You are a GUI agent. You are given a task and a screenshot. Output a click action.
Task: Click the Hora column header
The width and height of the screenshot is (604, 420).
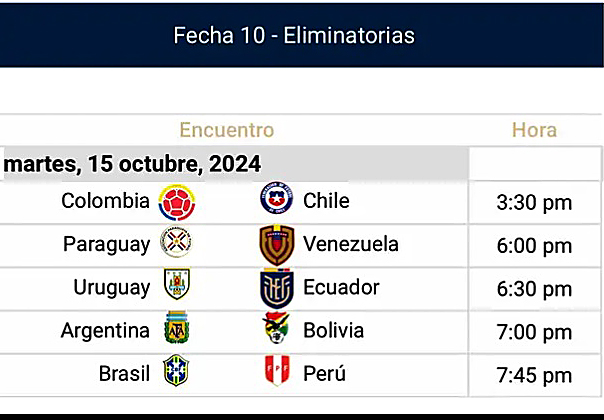coord(534,130)
